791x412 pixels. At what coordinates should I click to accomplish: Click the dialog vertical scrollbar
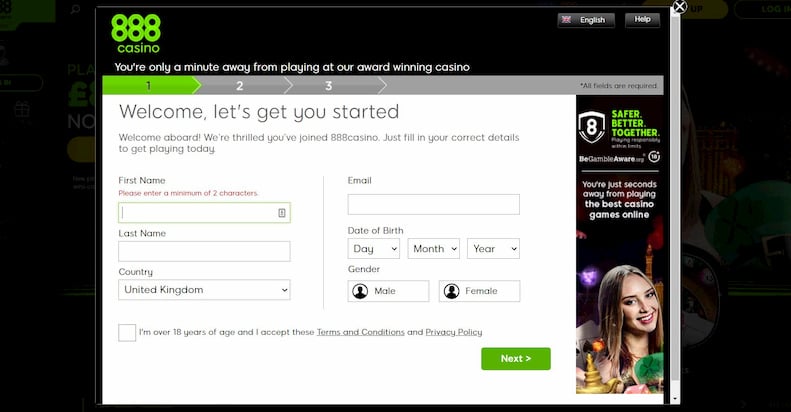click(x=675, y=197)
